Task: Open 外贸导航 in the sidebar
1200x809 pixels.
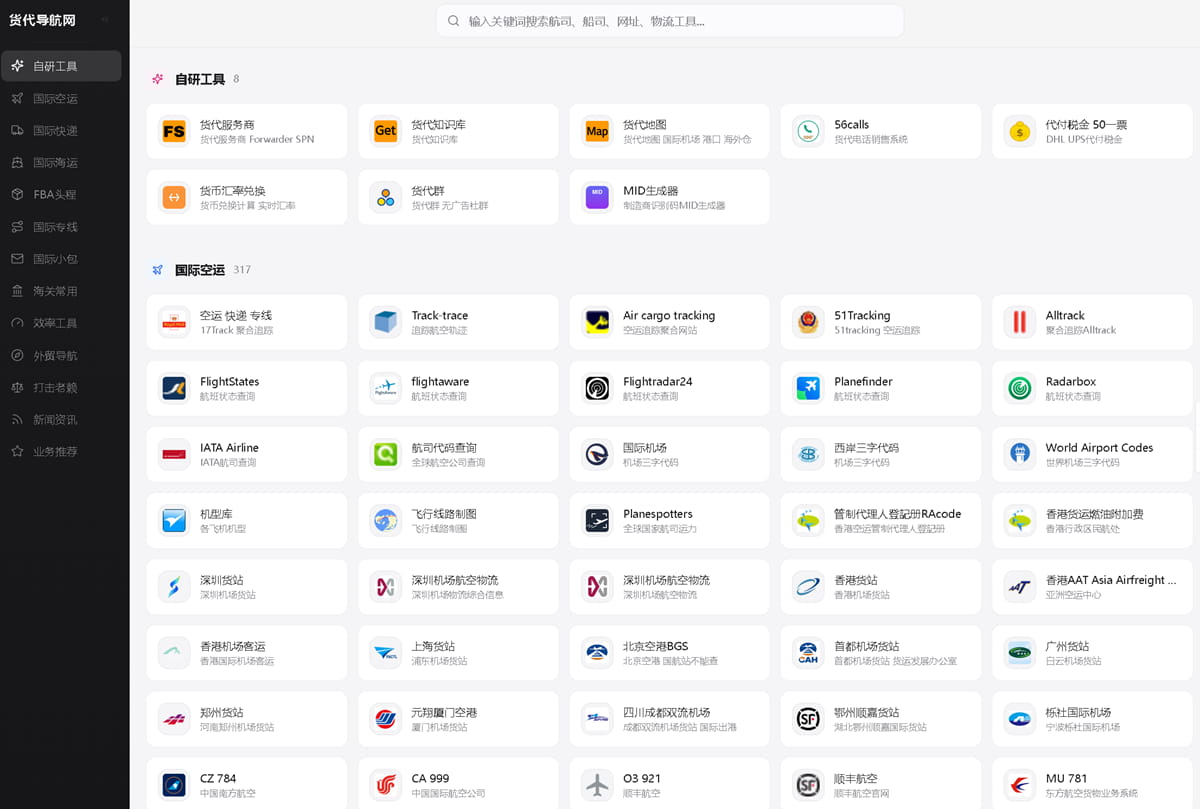Action: (x=61, y=355)
